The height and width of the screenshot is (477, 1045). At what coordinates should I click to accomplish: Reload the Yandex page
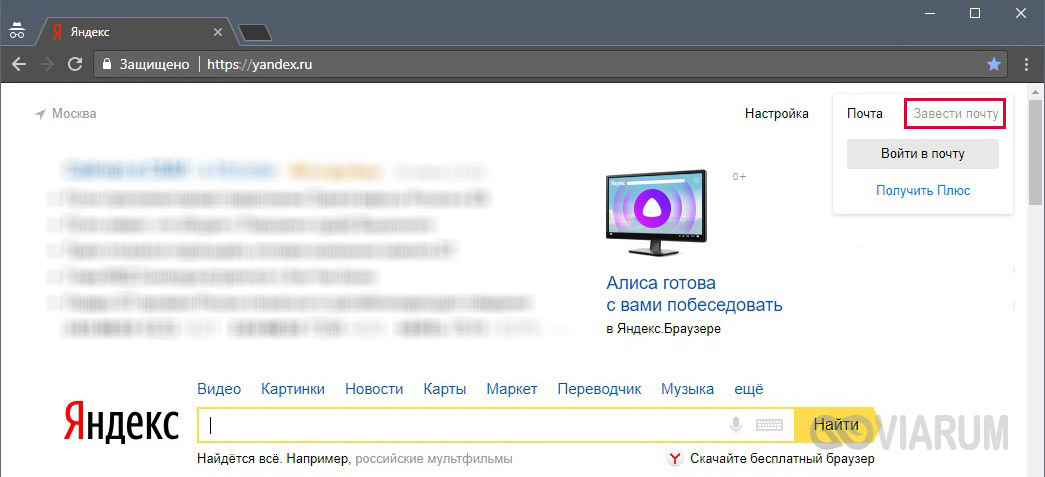pos(75,65)
